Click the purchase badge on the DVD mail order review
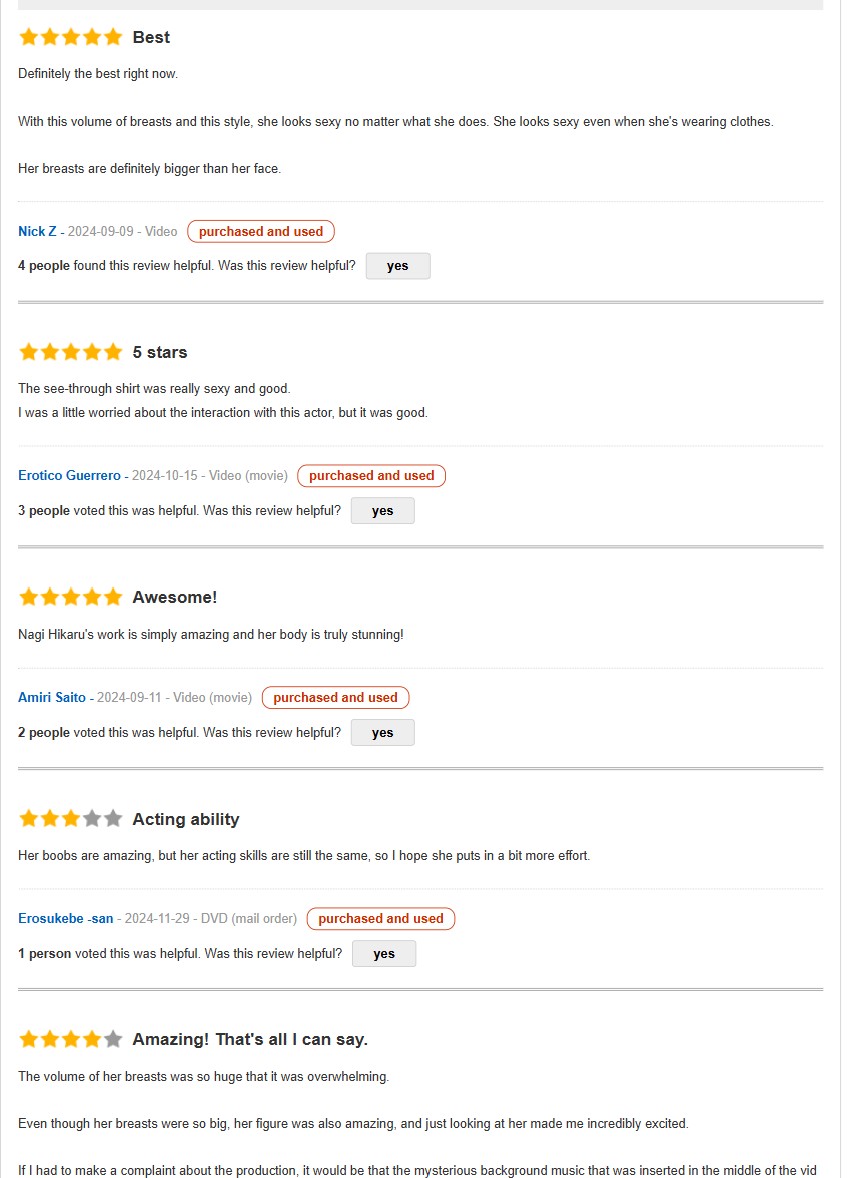This screenshot has height=1178, width=858. click(x=380, y=919)
